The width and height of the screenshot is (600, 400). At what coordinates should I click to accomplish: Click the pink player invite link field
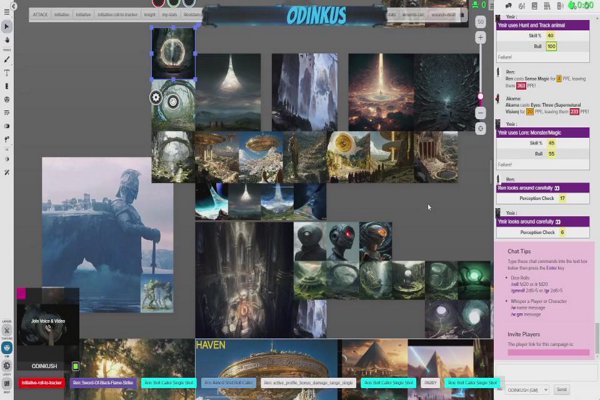(548, 353)
